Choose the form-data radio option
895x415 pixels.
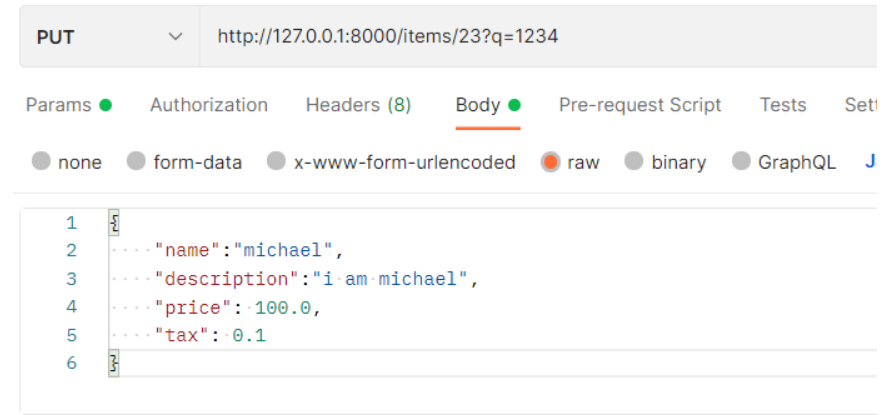click(184, 162)
